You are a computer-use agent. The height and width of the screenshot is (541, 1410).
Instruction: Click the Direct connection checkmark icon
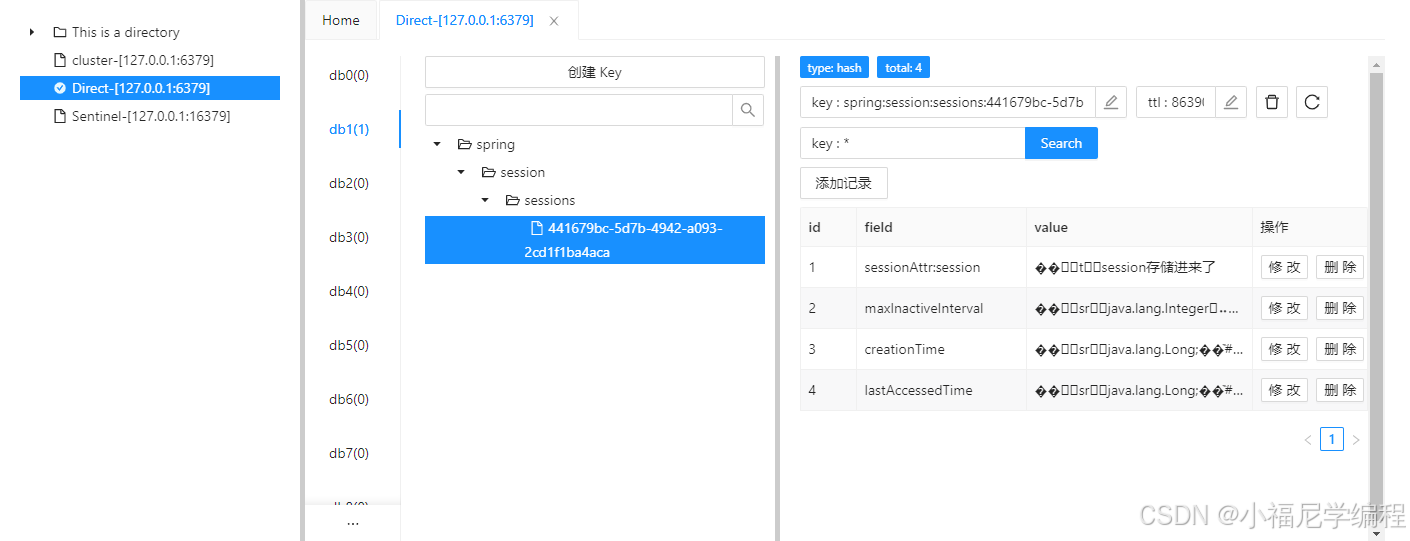(60, 88)
